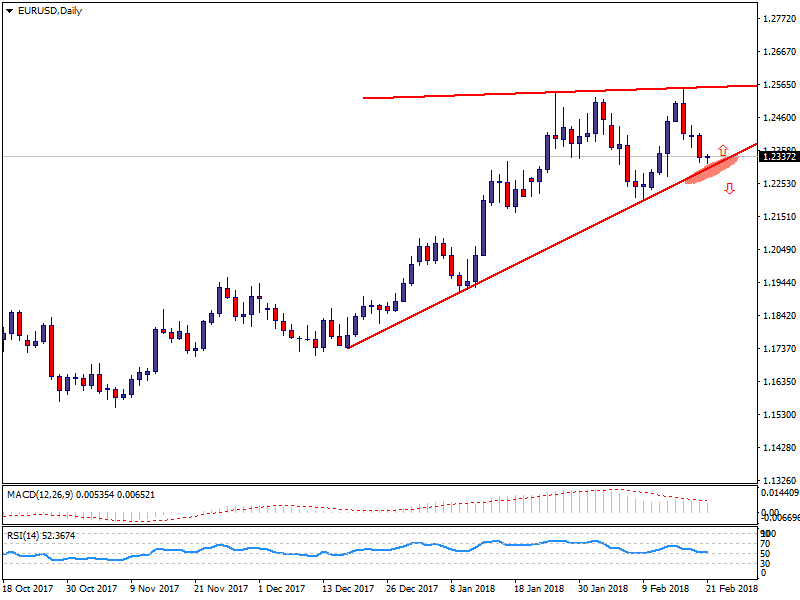Click the 1.17370 price axis label
The image size is (800, 600).
[777, 349]
